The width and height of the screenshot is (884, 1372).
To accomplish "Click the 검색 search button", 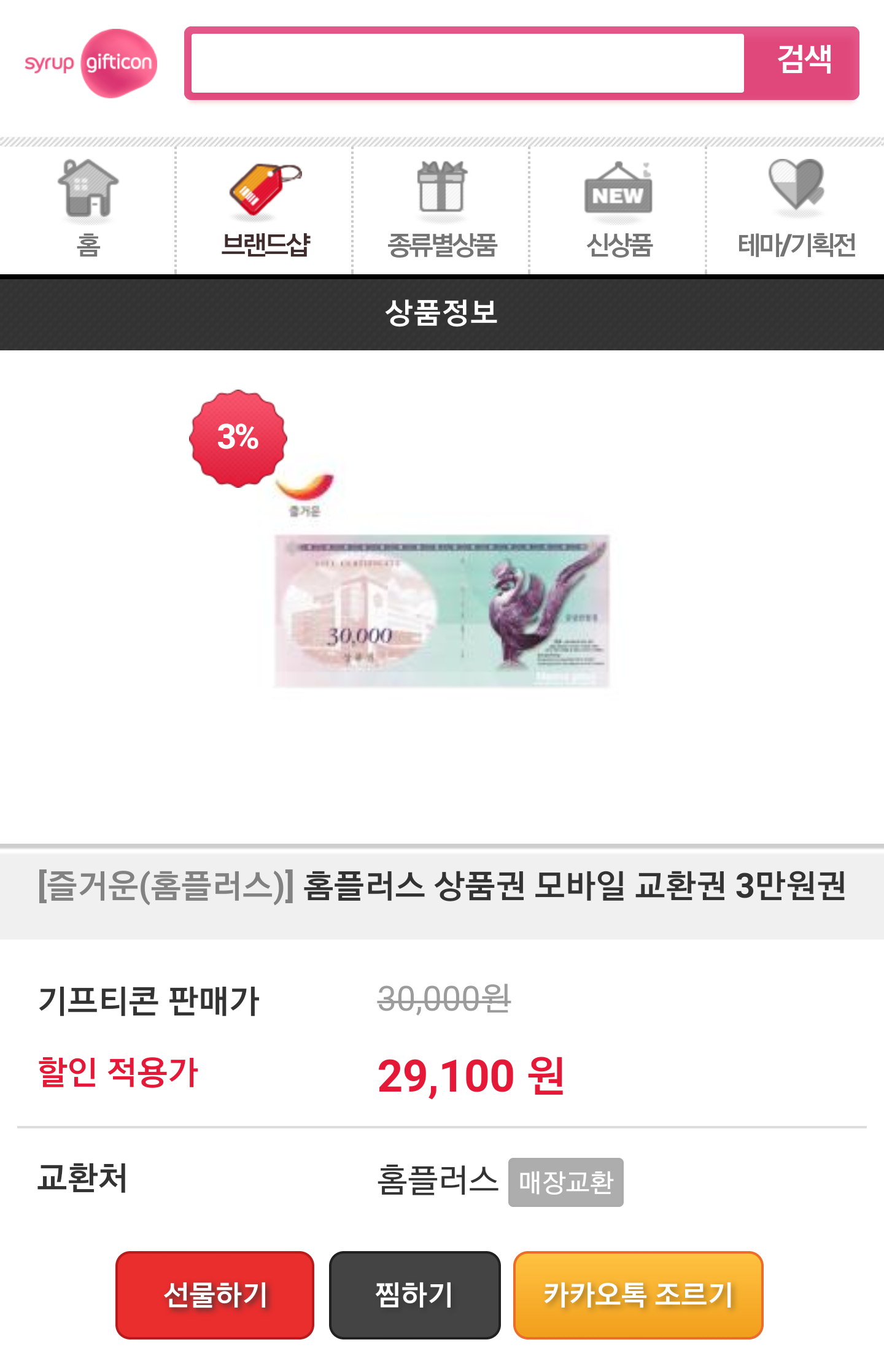I will 804,61.
